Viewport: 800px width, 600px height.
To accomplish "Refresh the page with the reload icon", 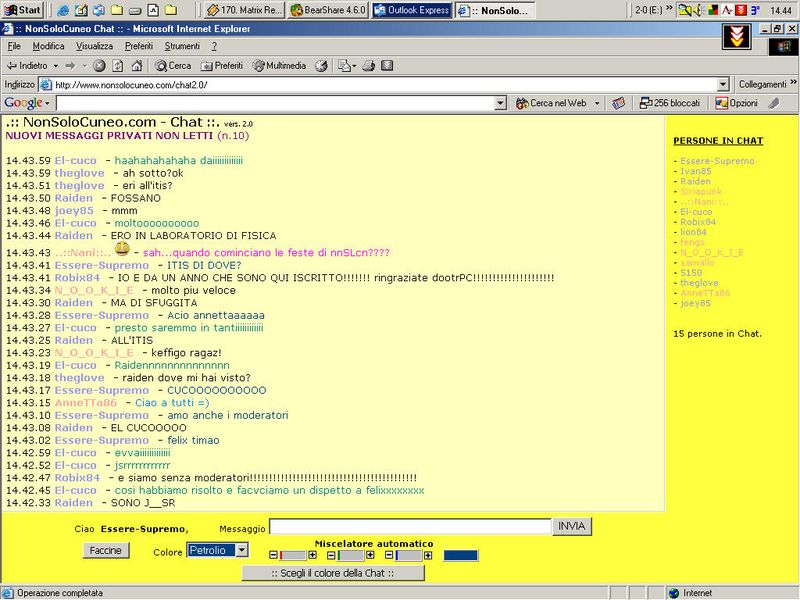I will (x=117, y=66).
